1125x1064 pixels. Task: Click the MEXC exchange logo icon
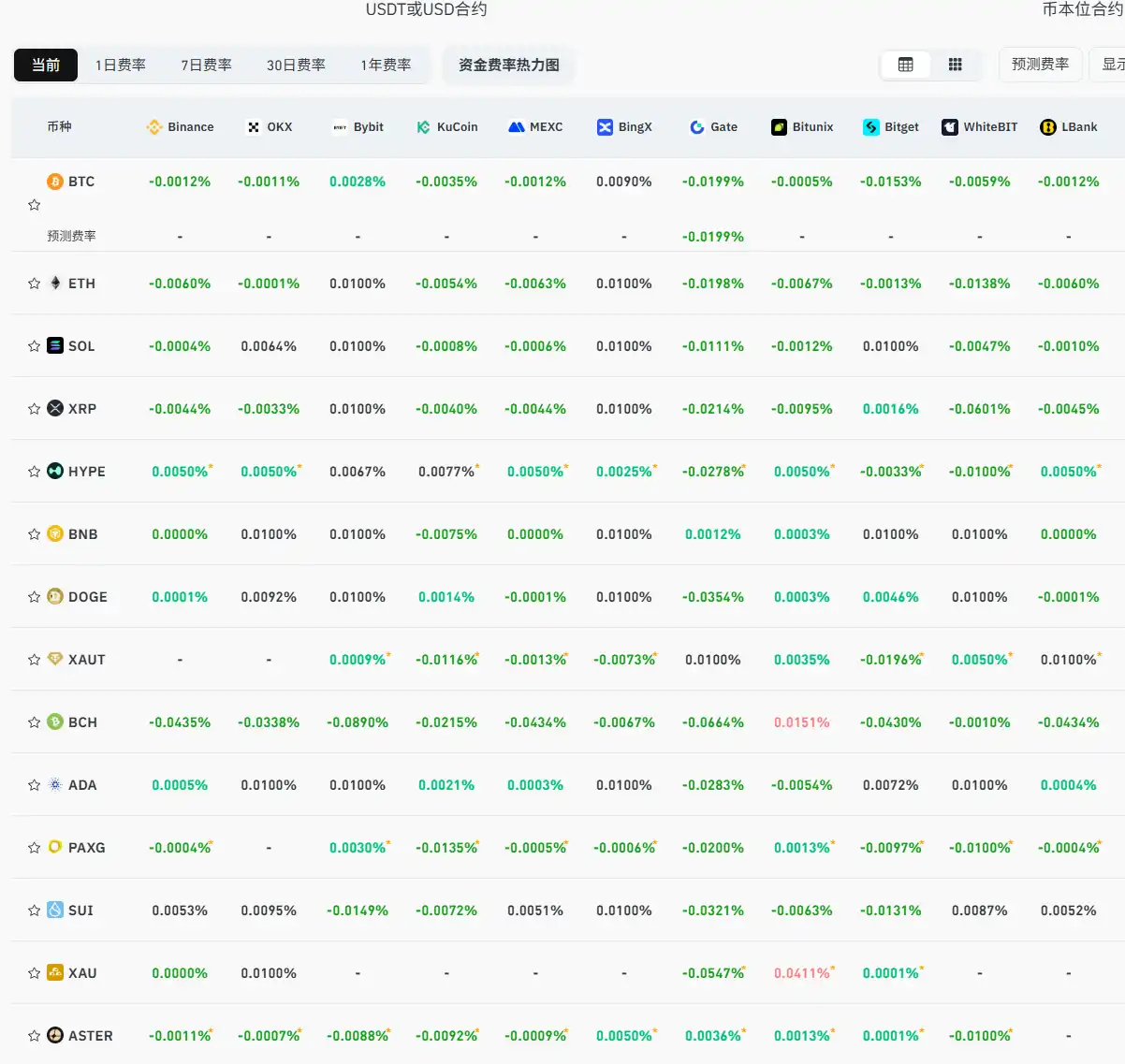tap(516, 127)
